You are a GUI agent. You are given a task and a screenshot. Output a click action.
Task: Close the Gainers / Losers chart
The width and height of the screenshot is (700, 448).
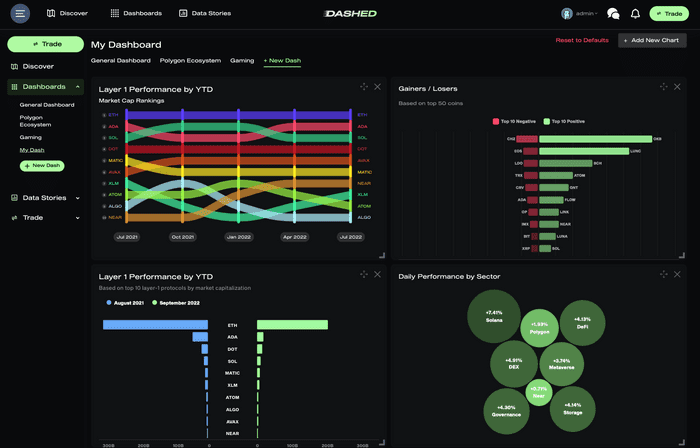[x=678, y=87]
